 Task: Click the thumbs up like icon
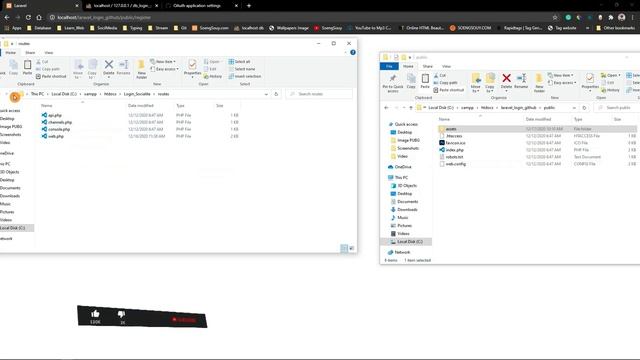[95, 313]
